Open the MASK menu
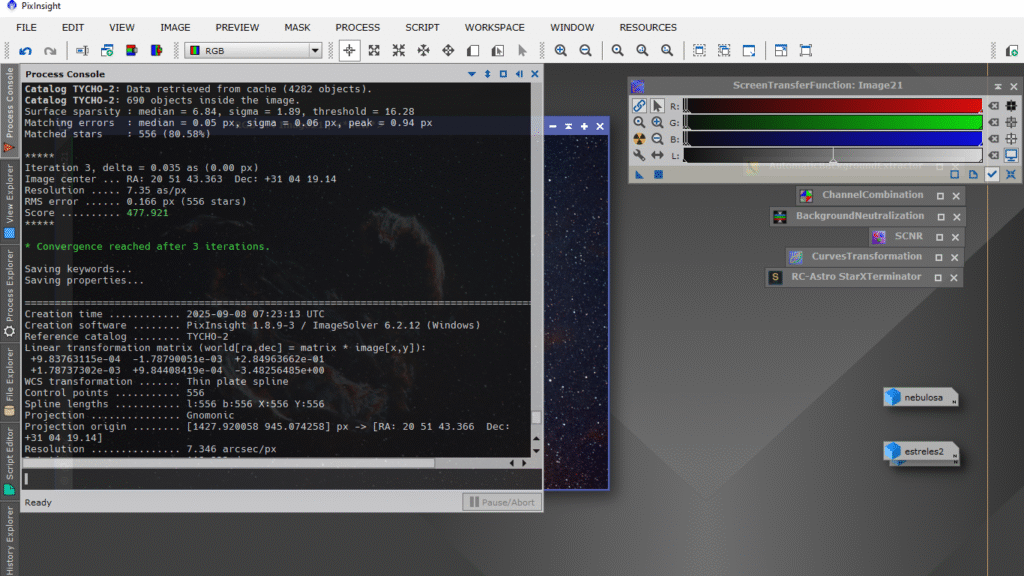 pos(297,27)
